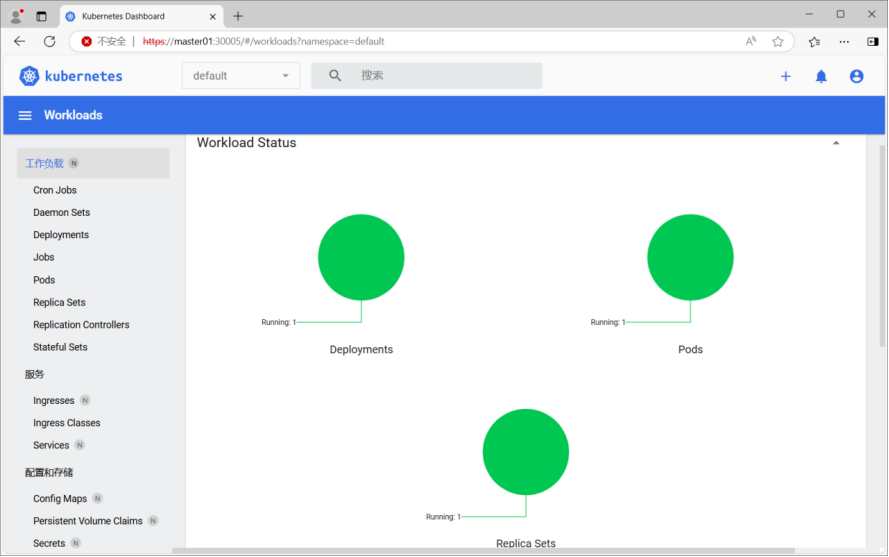Add page to favorites star

coord(778,41)
